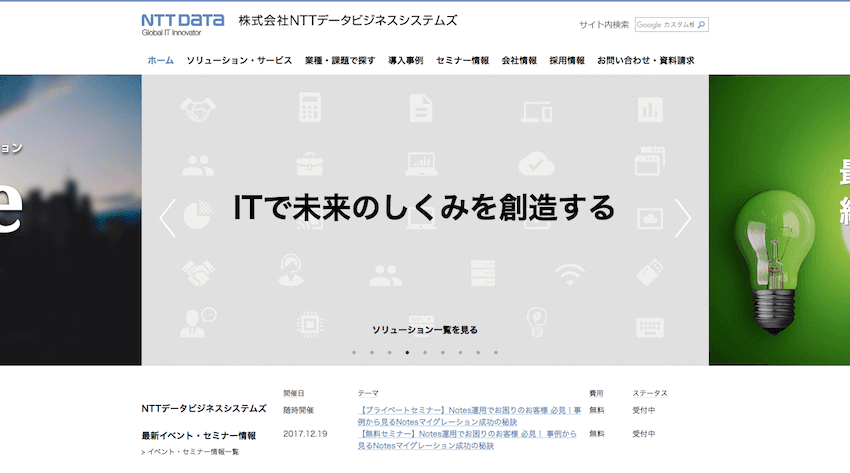Open the ホーム menu item

[x=160, y=60]
